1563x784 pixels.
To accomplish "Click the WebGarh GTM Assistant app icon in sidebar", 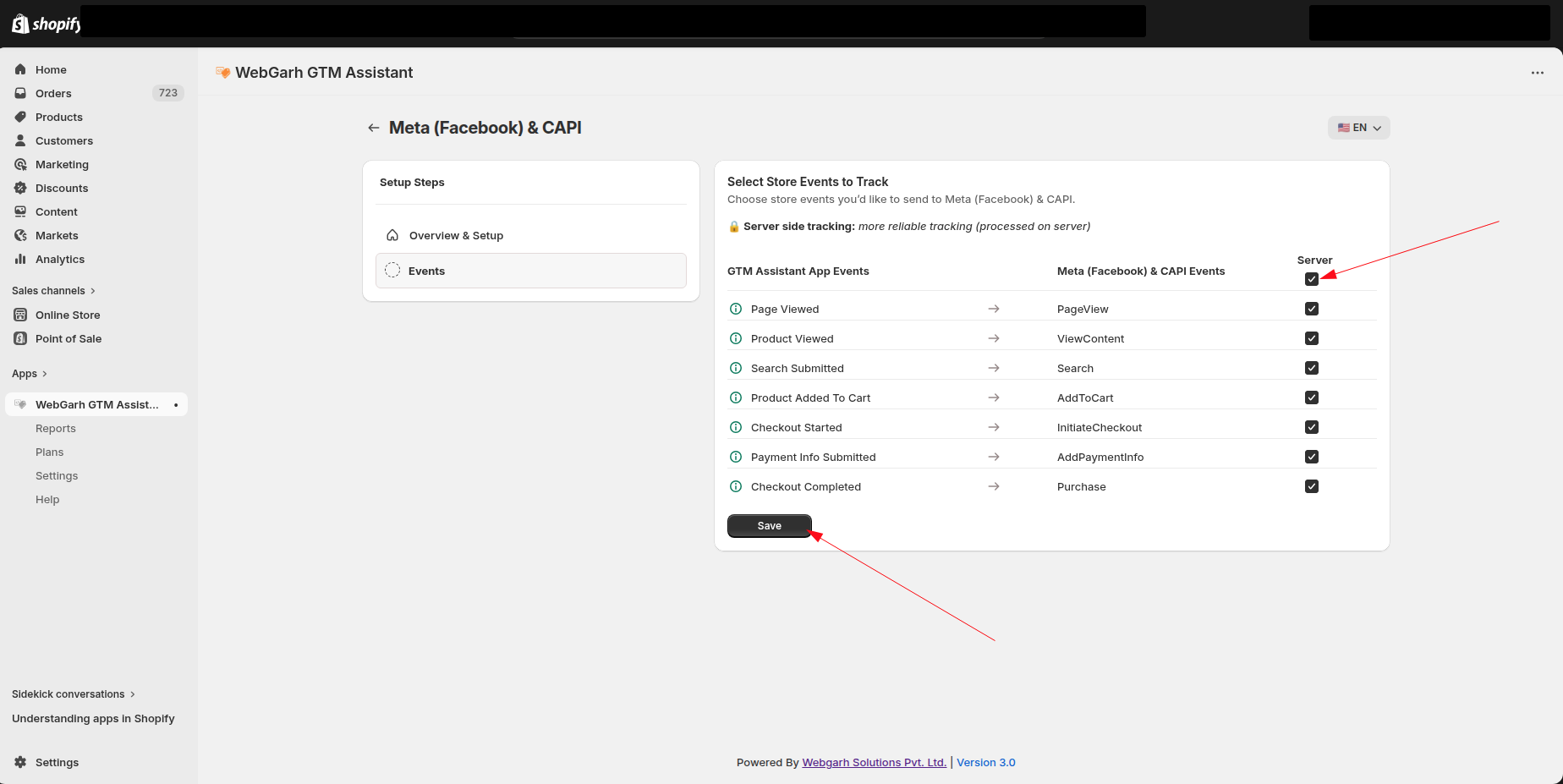I will click(20, 404).
